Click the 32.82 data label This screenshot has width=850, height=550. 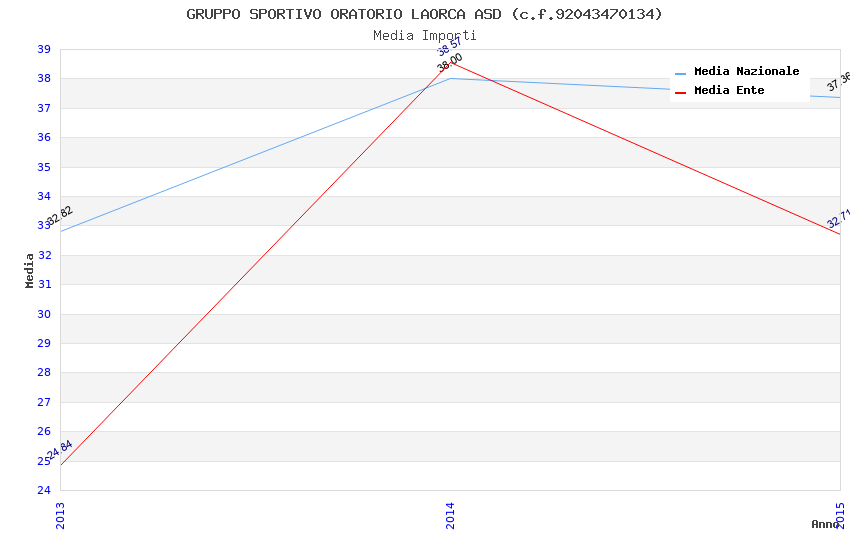coord(60,216)
